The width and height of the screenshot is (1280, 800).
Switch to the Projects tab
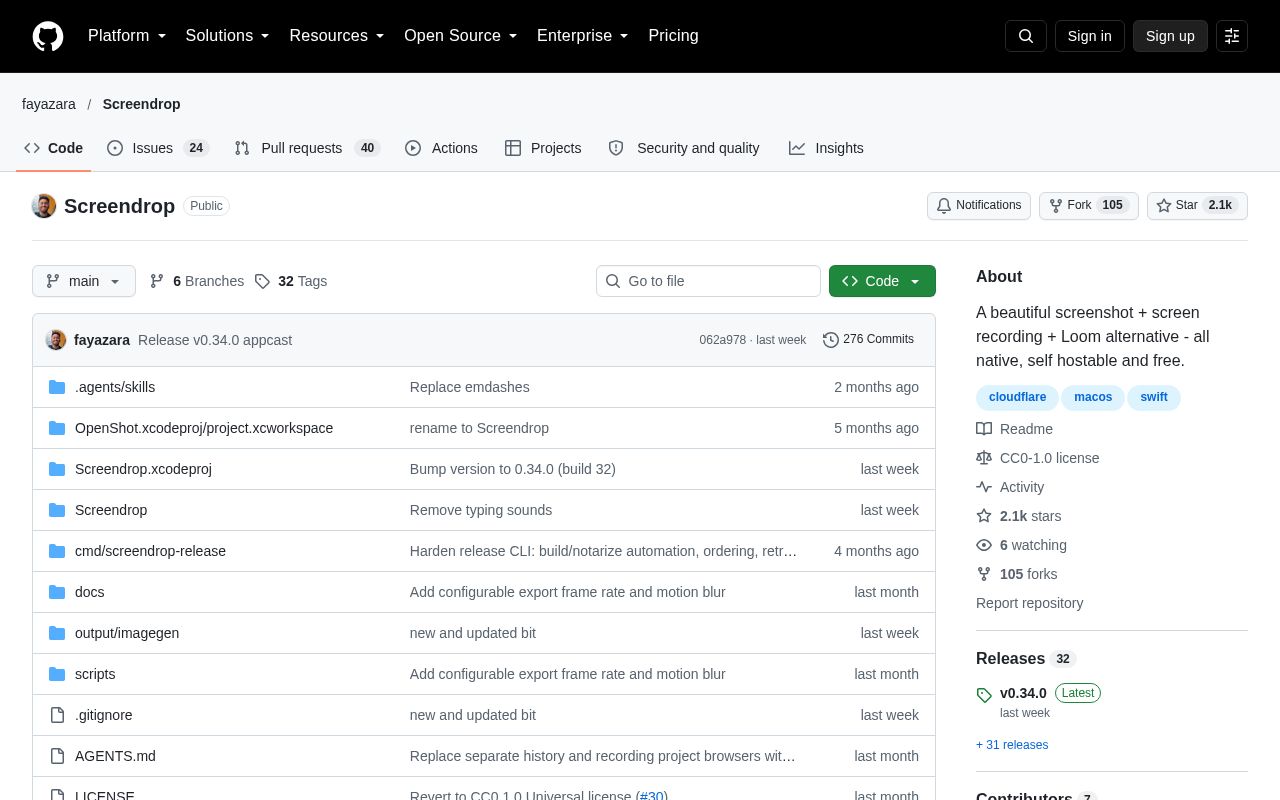coord(543,148)
